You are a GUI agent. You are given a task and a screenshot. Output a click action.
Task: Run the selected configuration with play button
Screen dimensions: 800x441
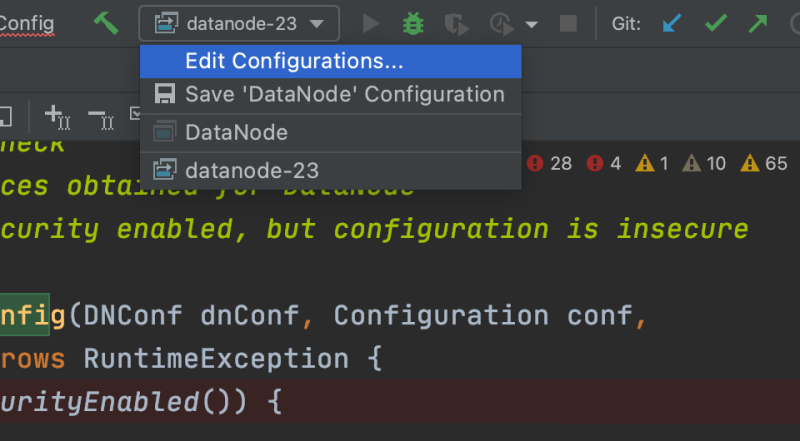pyautogui.click(x=371, y=23)
